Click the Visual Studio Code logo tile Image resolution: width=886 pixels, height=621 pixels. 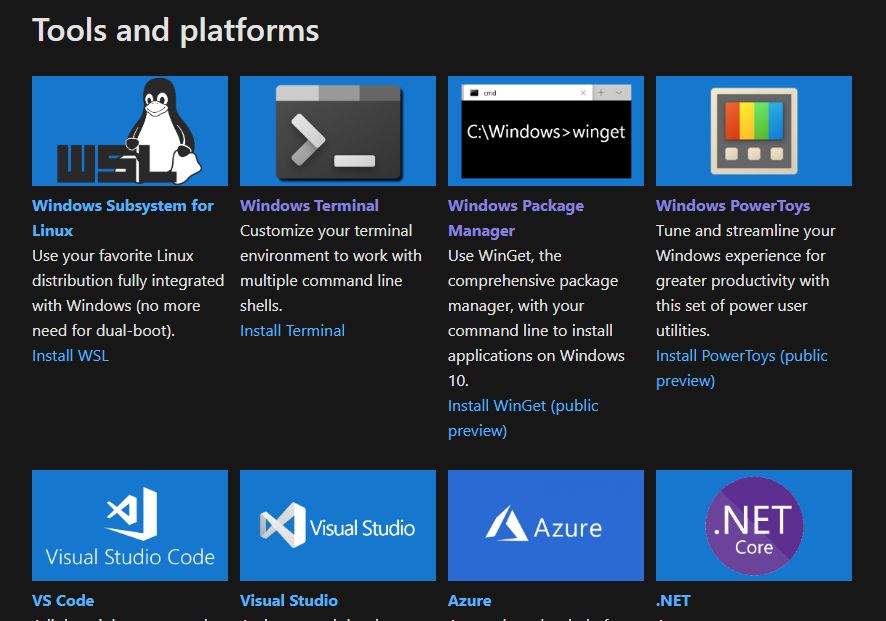pos(130,526)
